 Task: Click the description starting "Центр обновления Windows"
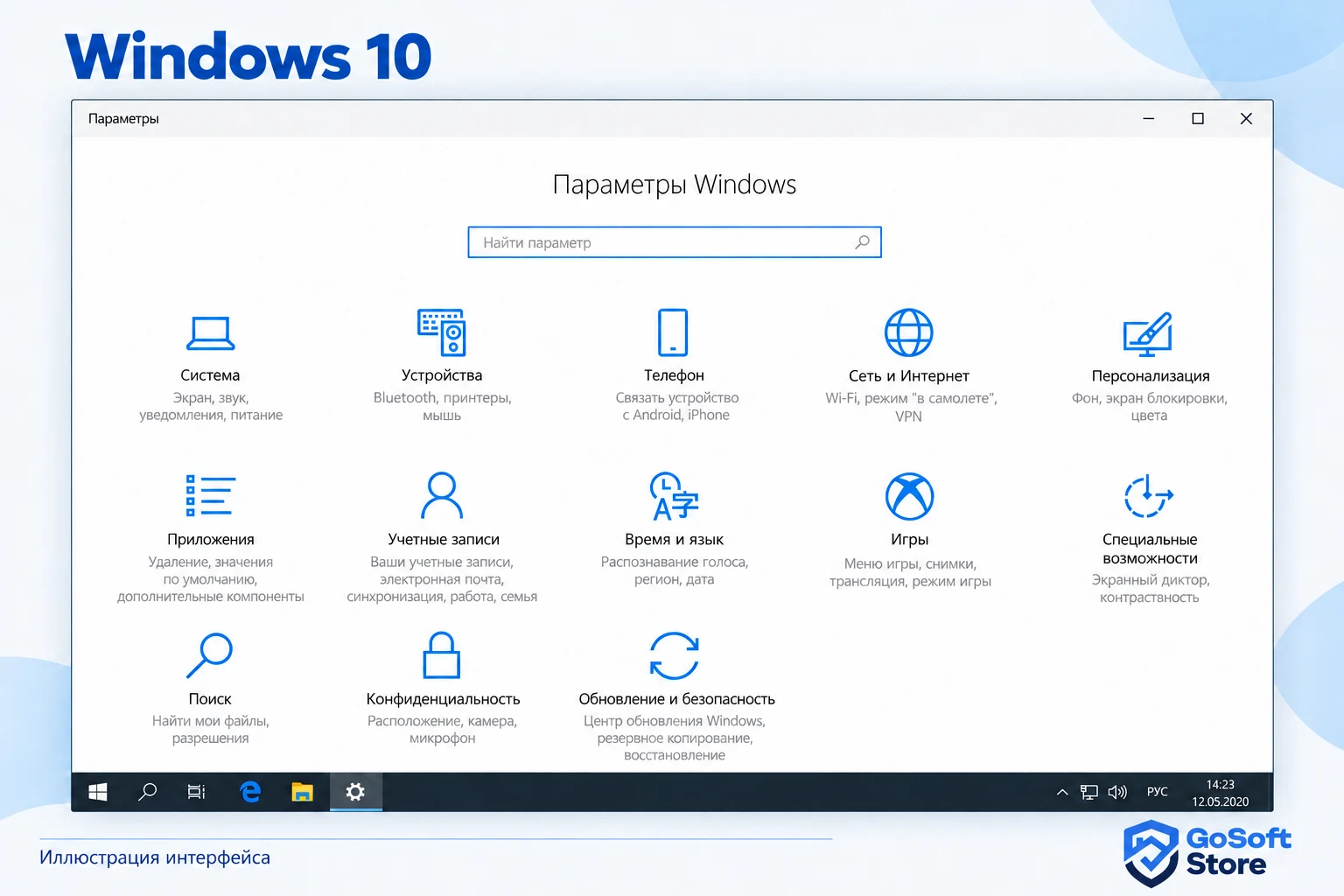(675, 738)
